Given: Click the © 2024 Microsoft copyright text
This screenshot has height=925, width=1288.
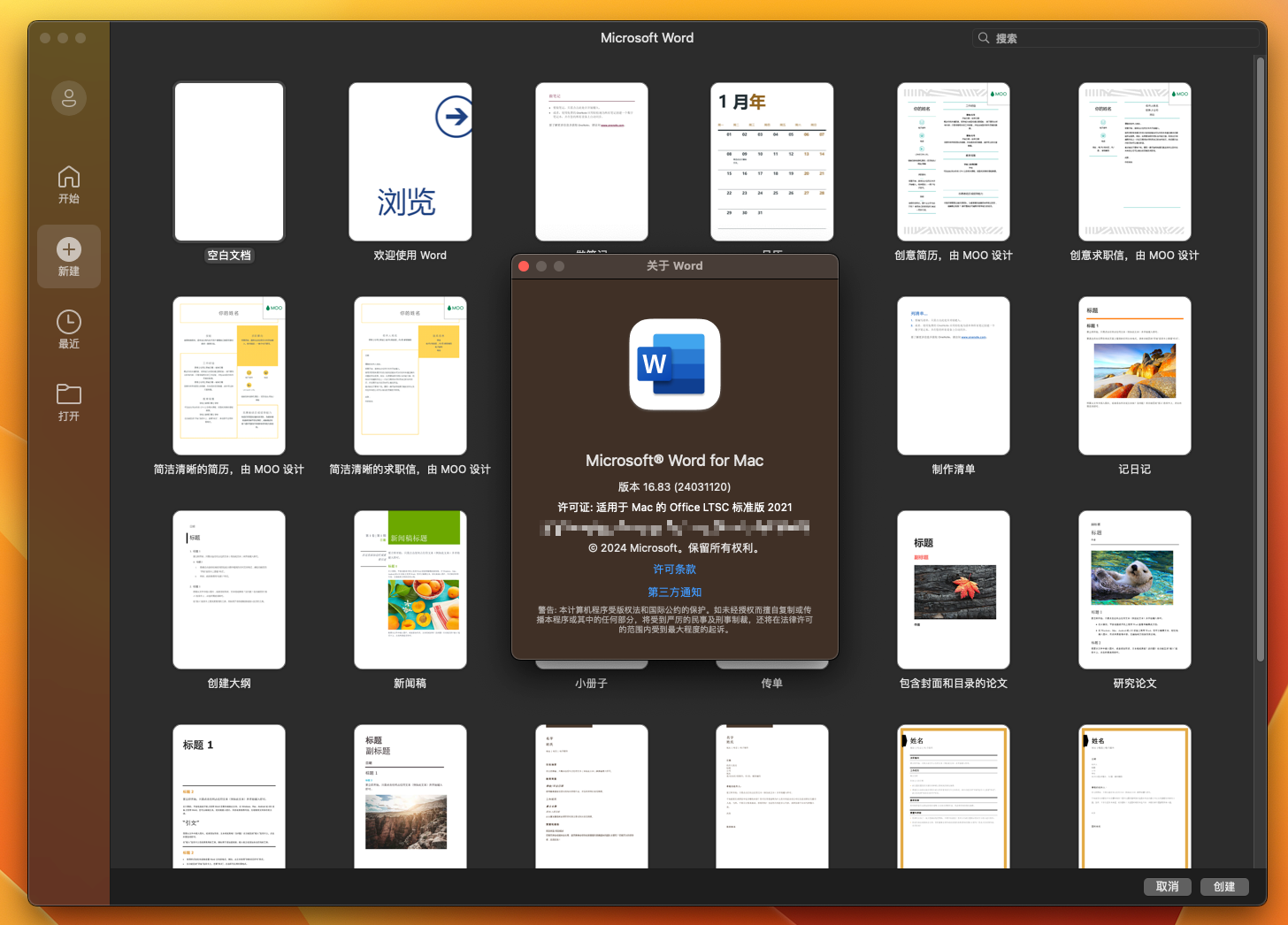Looking at the screenshot, I should point(675,548).
